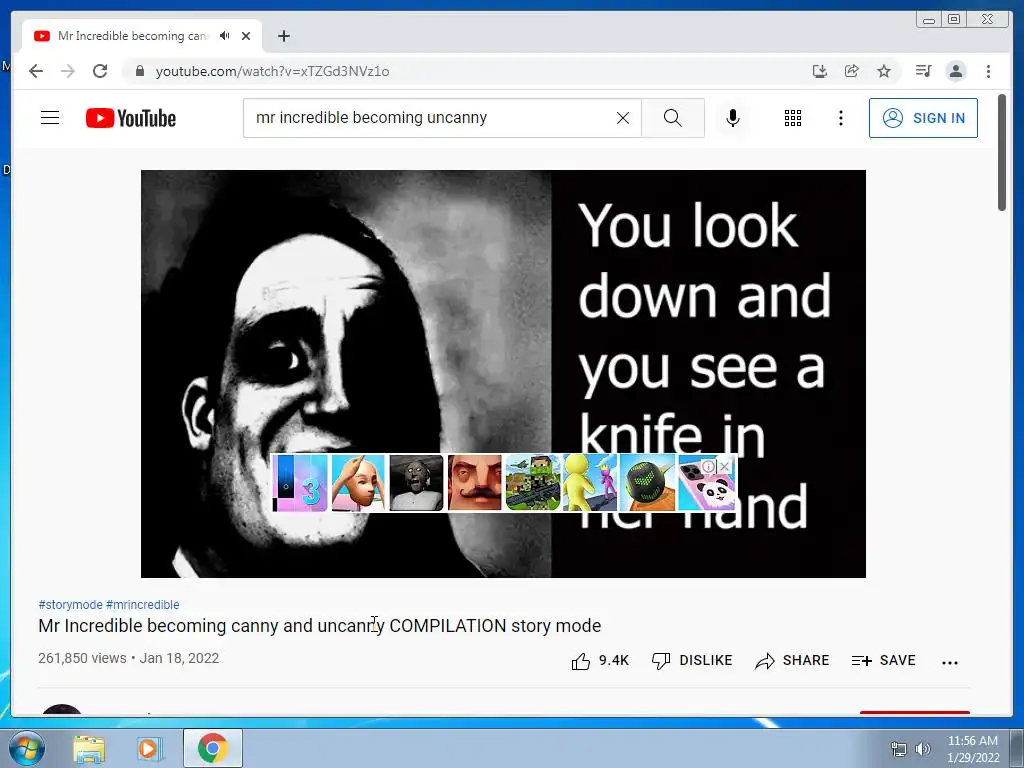Go back to the previous page

coord(36,71)
